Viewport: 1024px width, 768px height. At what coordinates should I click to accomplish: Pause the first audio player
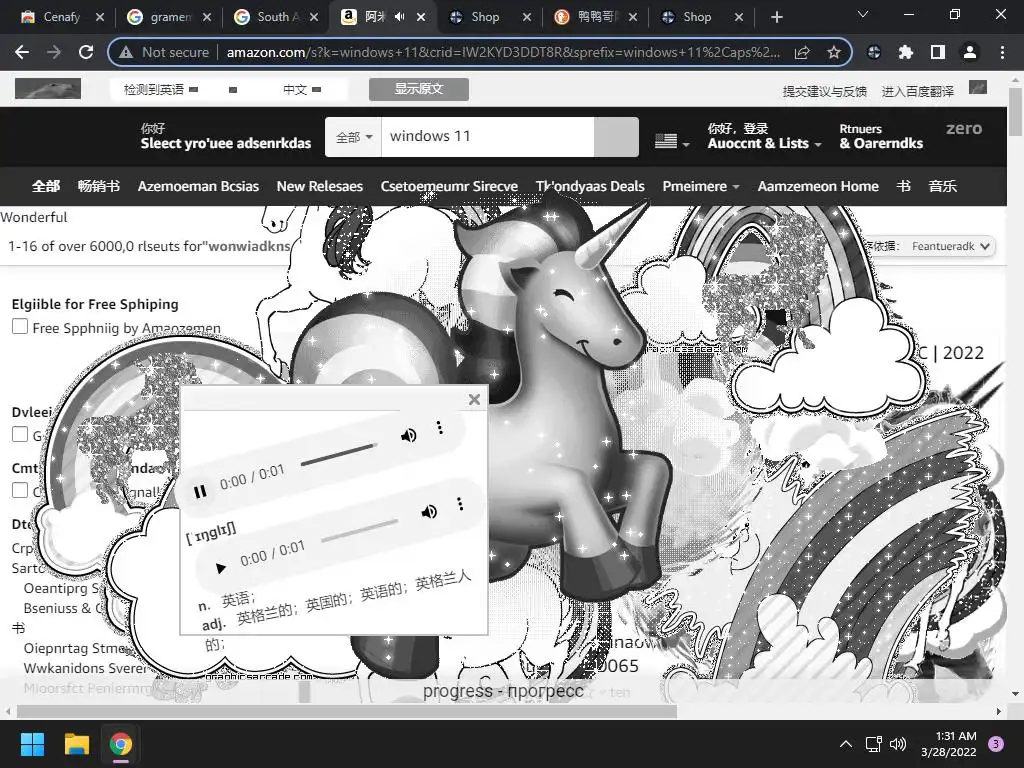pyautogui.click(x=200, y=491)
